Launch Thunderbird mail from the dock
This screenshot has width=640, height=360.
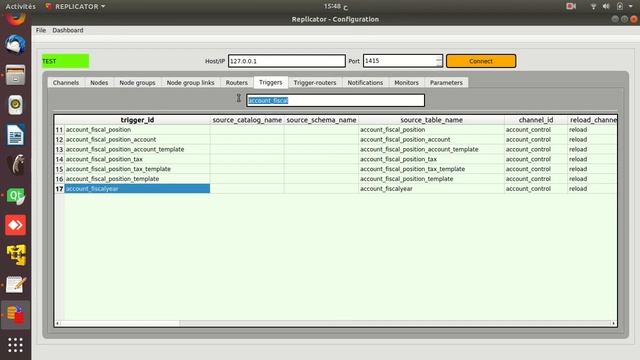[16, 44]
